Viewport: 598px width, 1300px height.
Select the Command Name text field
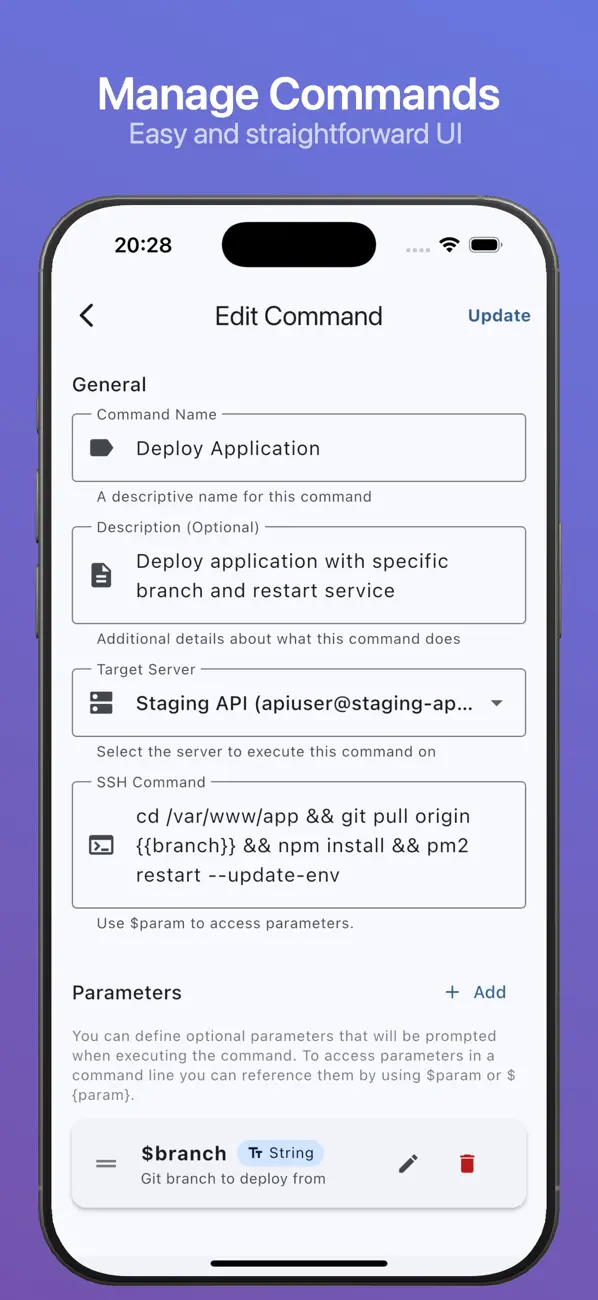tap(298, 447)
